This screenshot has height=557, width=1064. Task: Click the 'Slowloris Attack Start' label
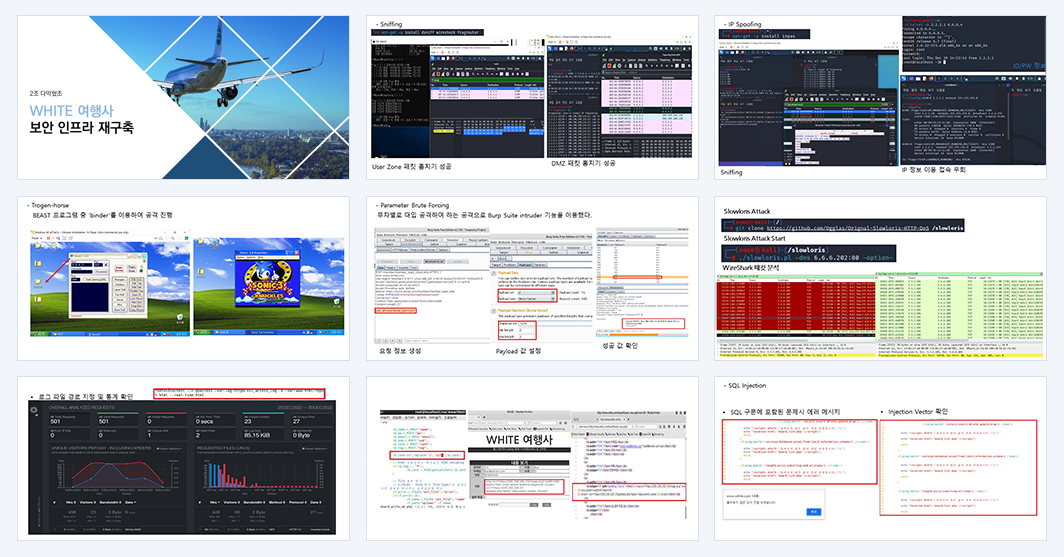754,239
